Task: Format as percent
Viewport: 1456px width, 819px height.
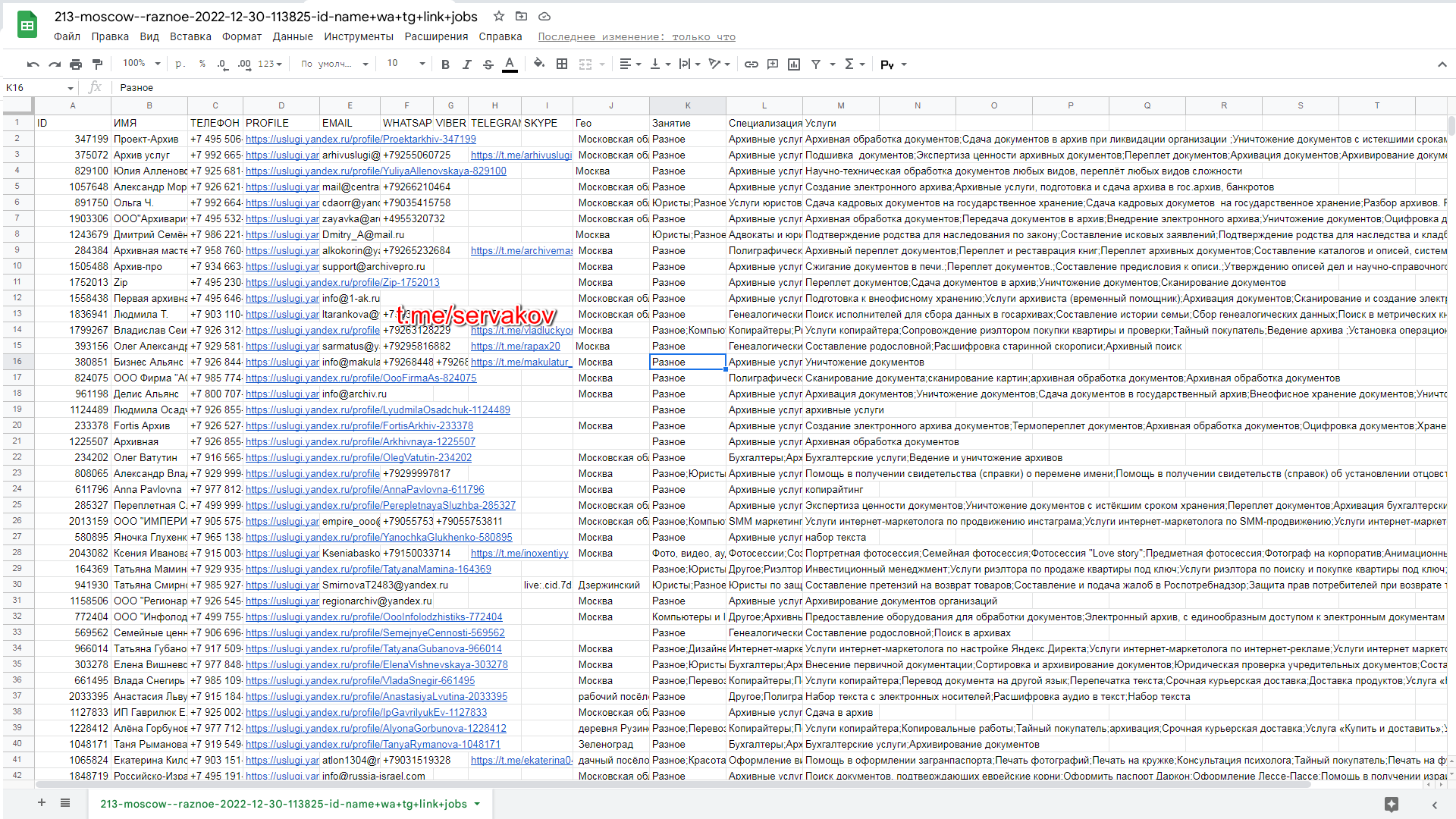Action: coord(202,64)
